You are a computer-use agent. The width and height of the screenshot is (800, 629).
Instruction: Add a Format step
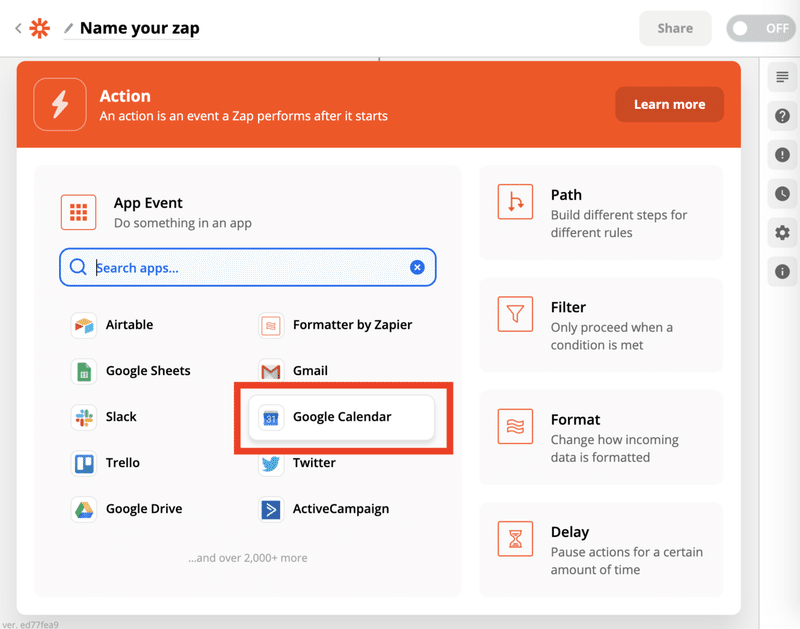pyautogui.click(x=601, y=437)
